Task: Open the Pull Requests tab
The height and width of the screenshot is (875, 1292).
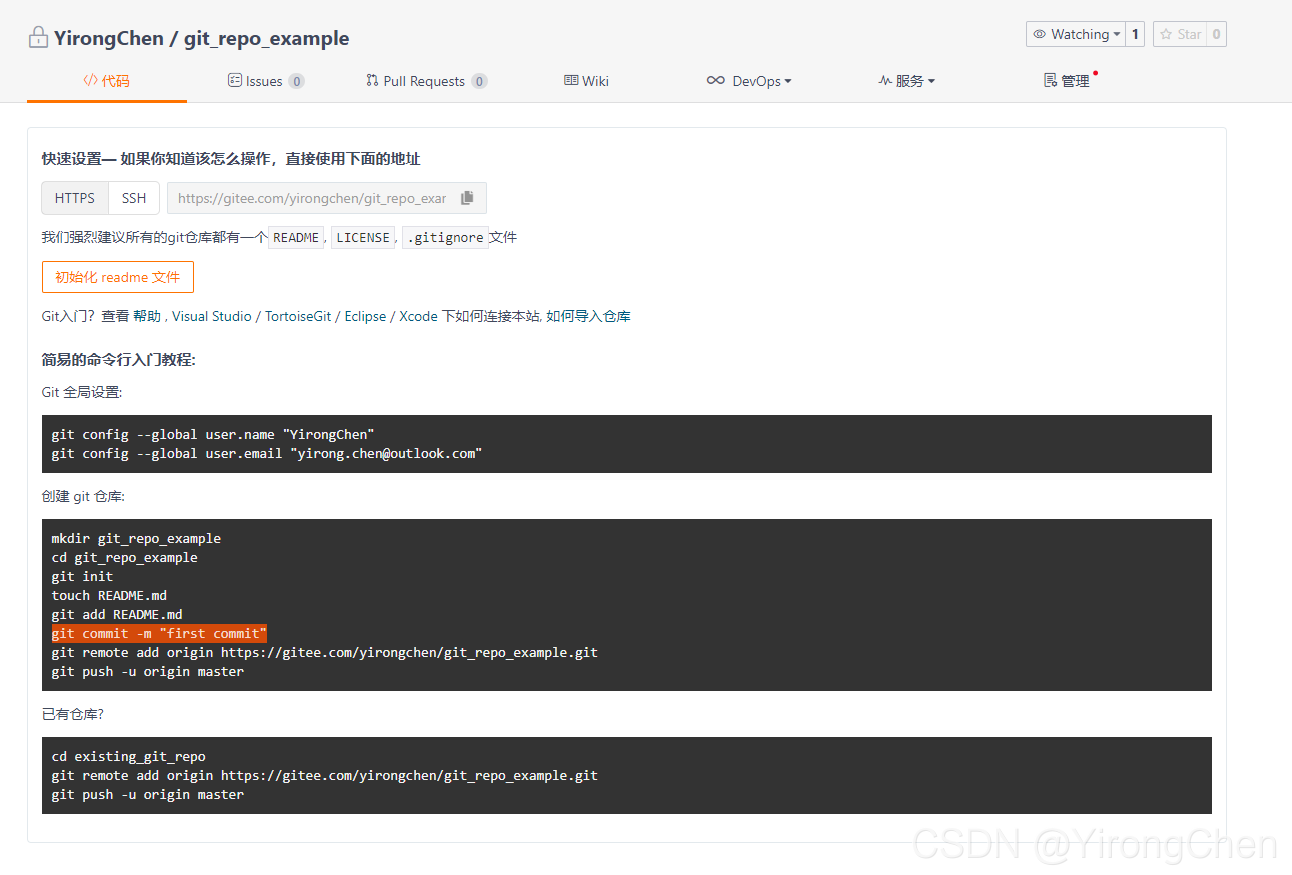Action: [427, 81]
